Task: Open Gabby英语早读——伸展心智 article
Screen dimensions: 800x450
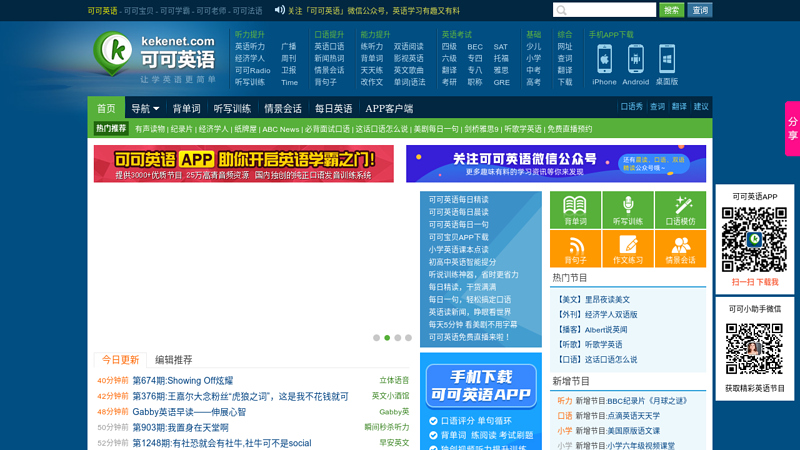Action: coord(189,412)
